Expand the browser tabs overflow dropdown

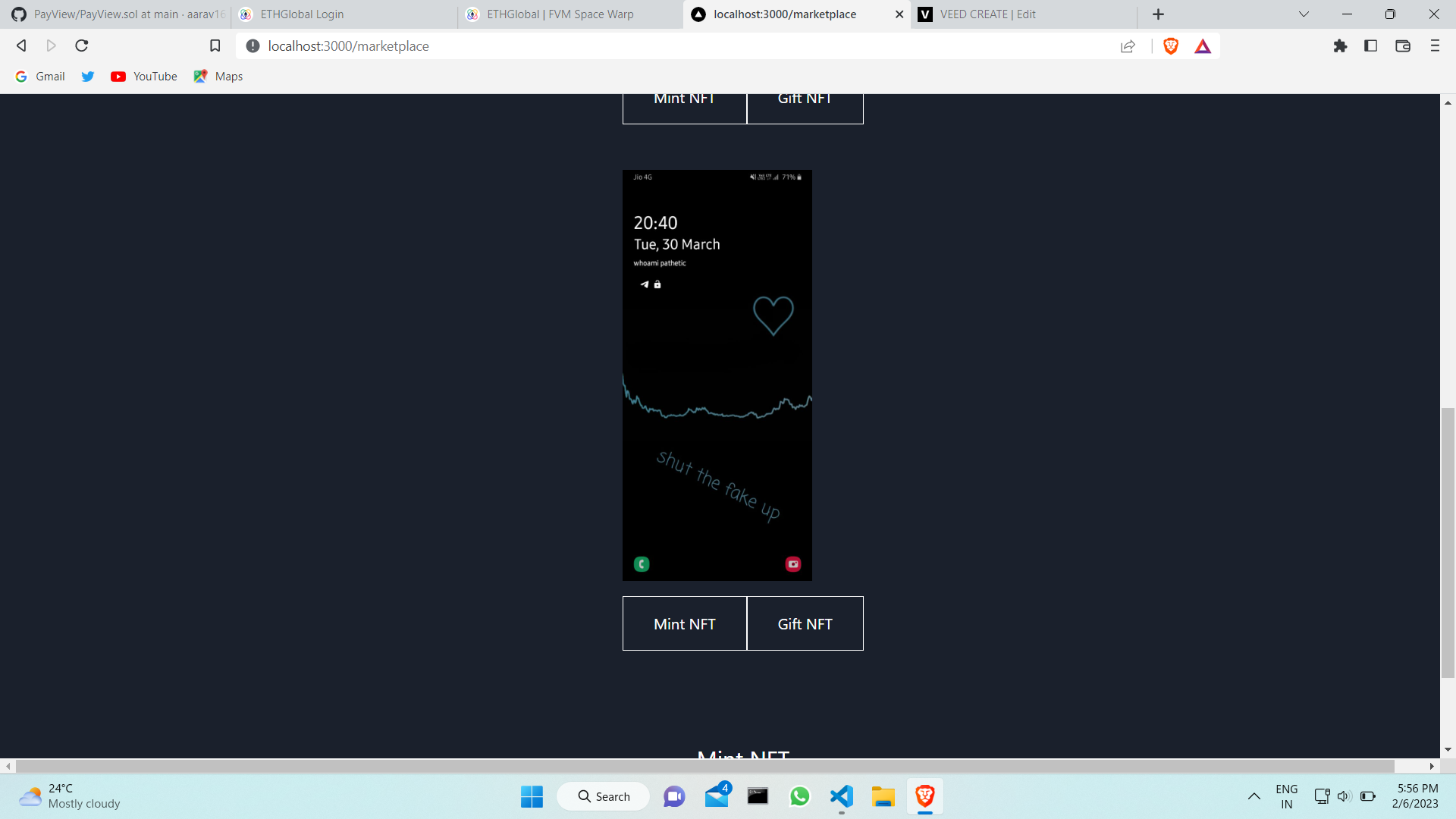click(x=1303, y=14)
